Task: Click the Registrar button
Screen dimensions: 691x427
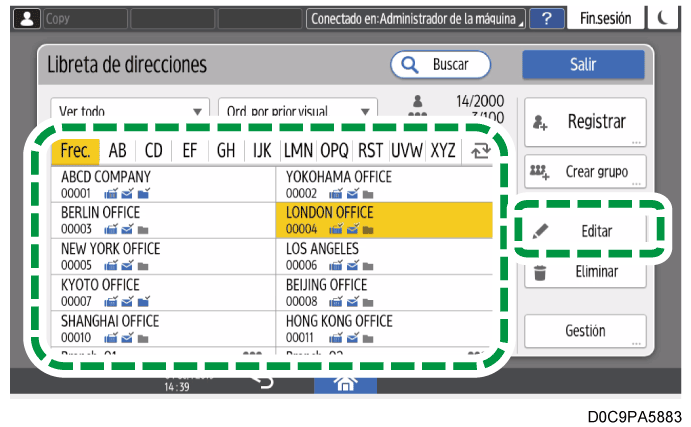Action: click(585, 122)
